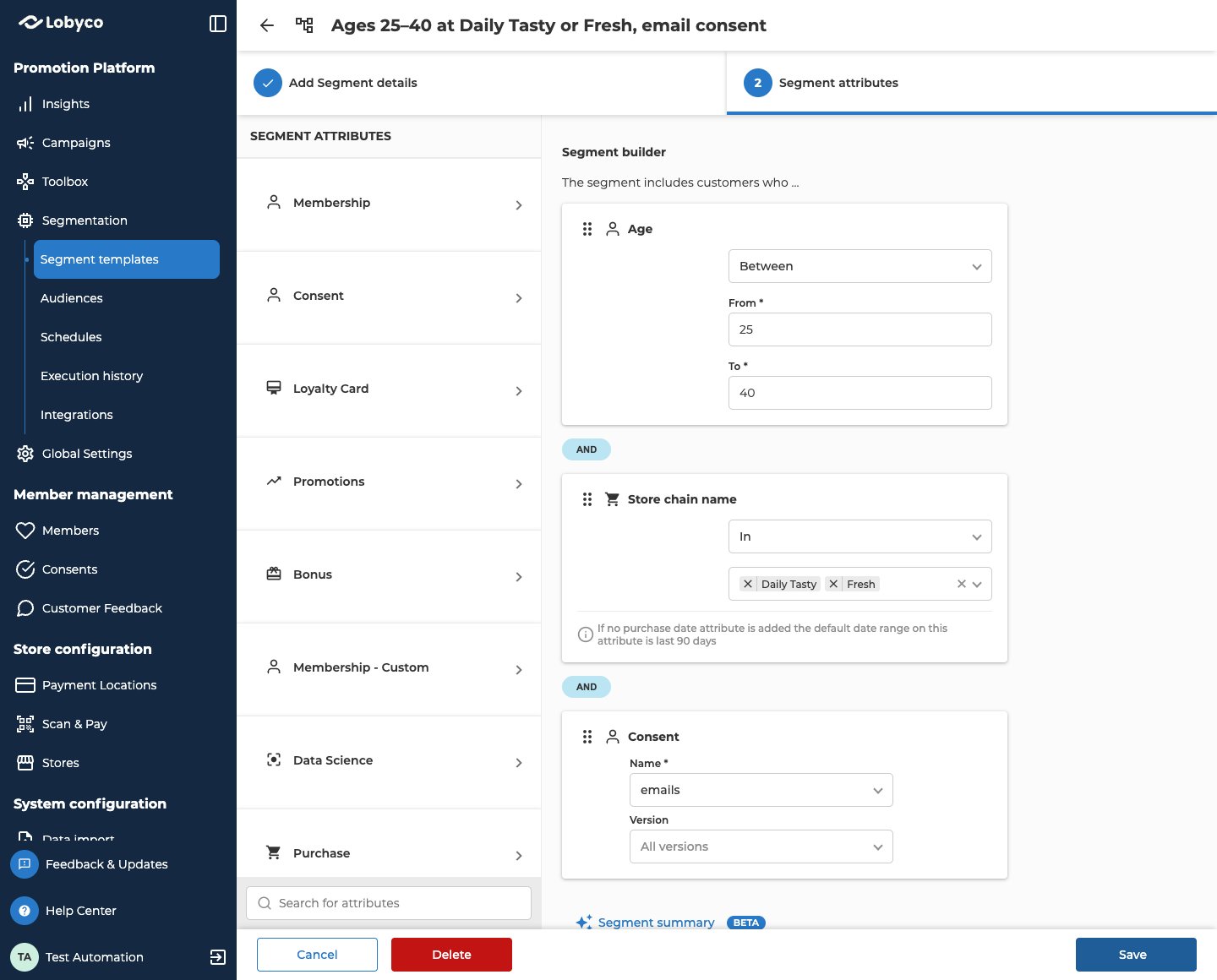1217x980 pixels.
Task: Remove the Daily Tasty chip
Action: pyautogui.click(x=748, y=584)
